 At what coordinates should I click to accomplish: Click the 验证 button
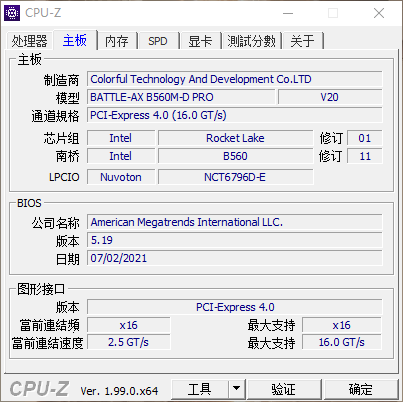[284, 389]
